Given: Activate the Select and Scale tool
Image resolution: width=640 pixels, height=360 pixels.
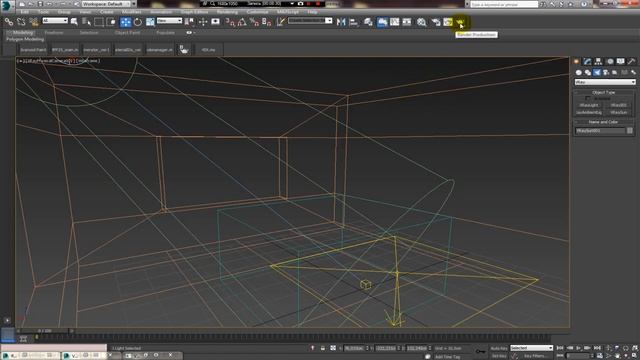Looking at the screenshot, I should tap(150, 22).
